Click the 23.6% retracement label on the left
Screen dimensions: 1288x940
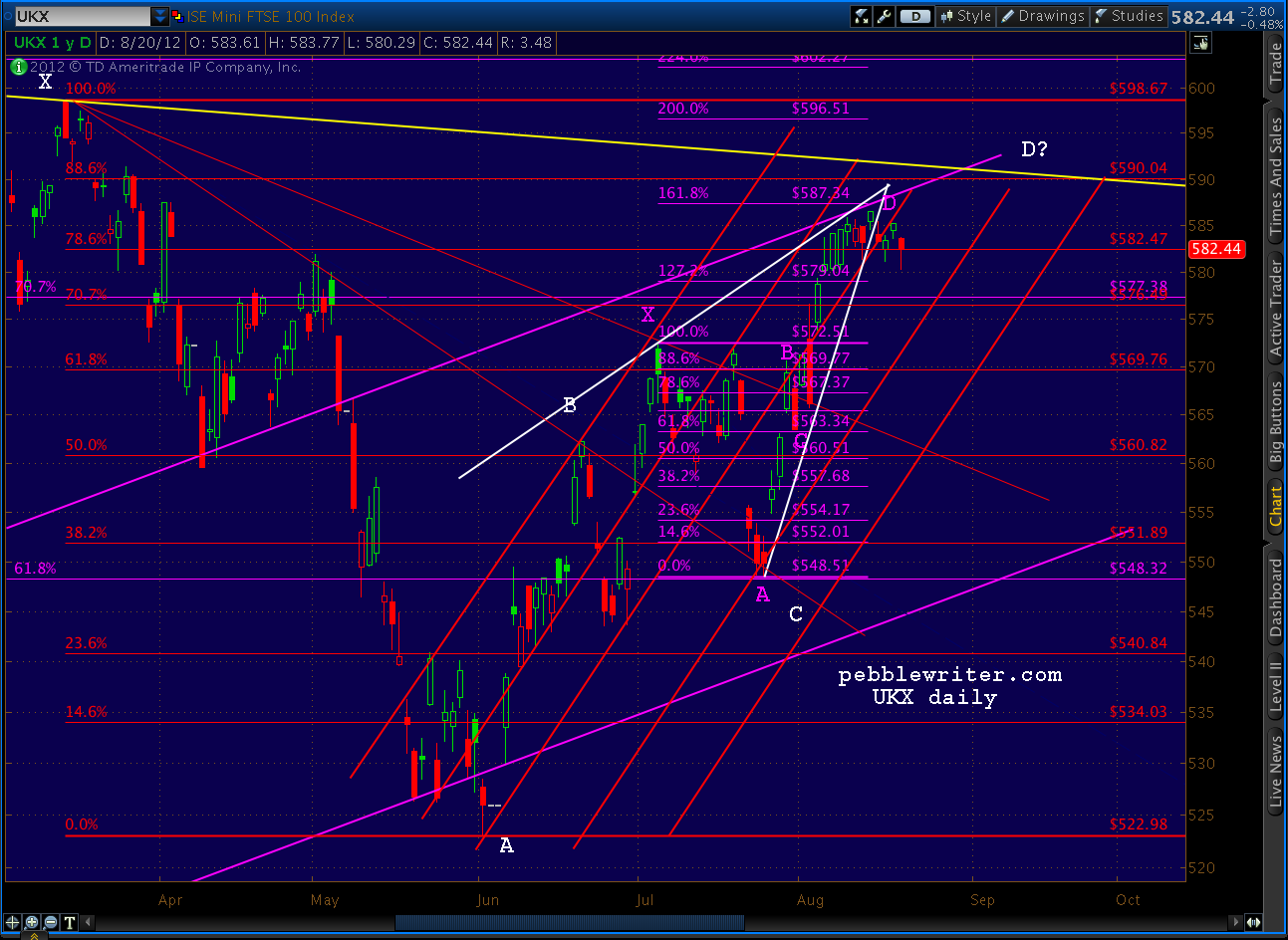click(87, 643)
